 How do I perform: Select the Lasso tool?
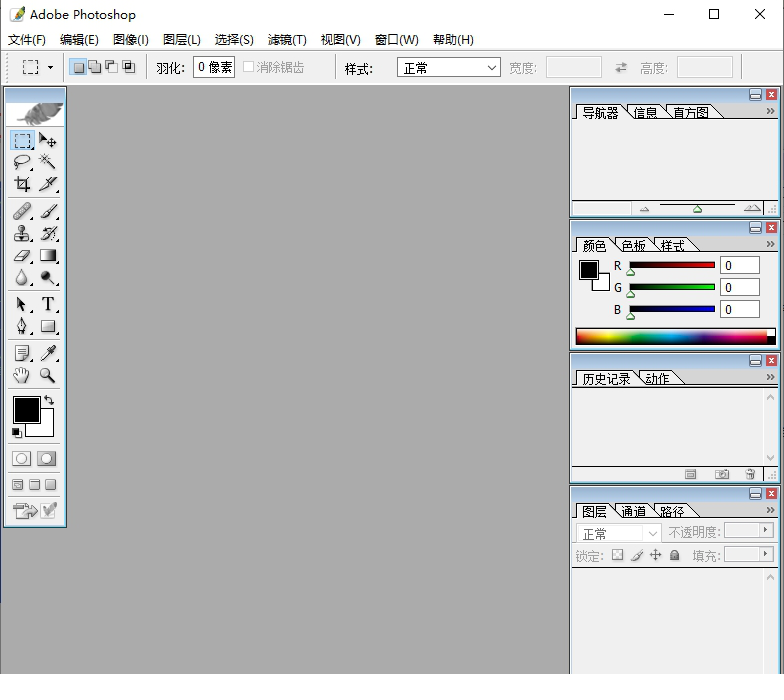tap(22, 162)
